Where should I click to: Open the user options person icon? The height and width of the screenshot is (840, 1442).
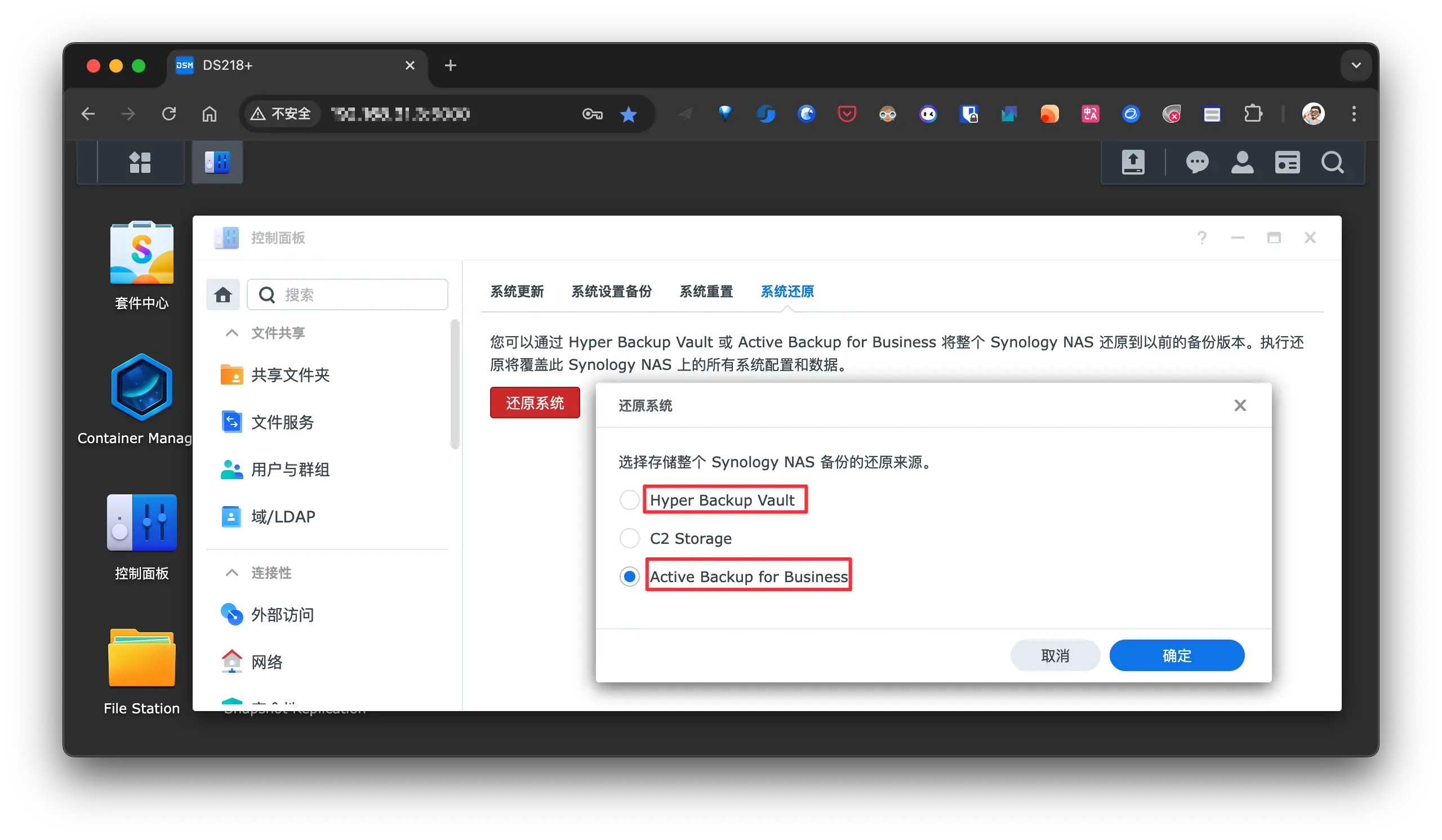click(1242, 162)
